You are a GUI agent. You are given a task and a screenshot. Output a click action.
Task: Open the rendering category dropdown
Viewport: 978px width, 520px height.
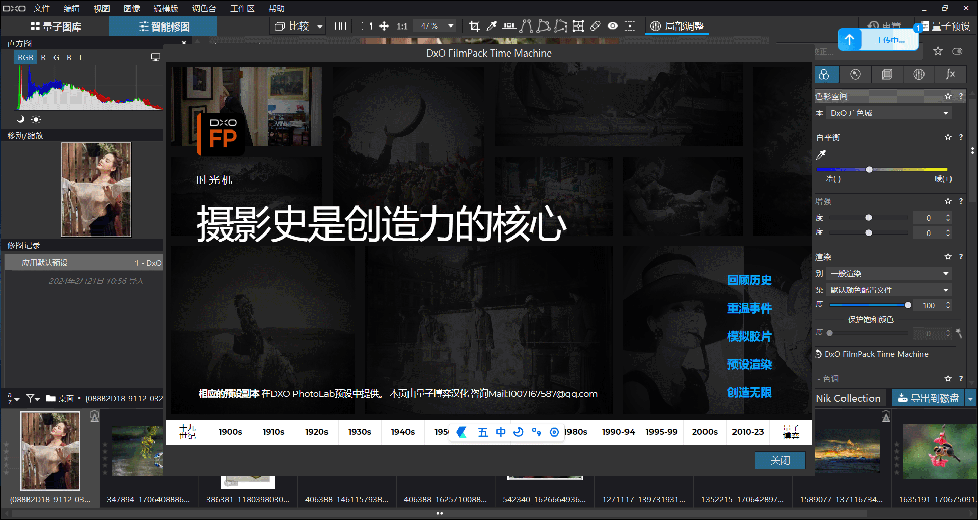889,273
